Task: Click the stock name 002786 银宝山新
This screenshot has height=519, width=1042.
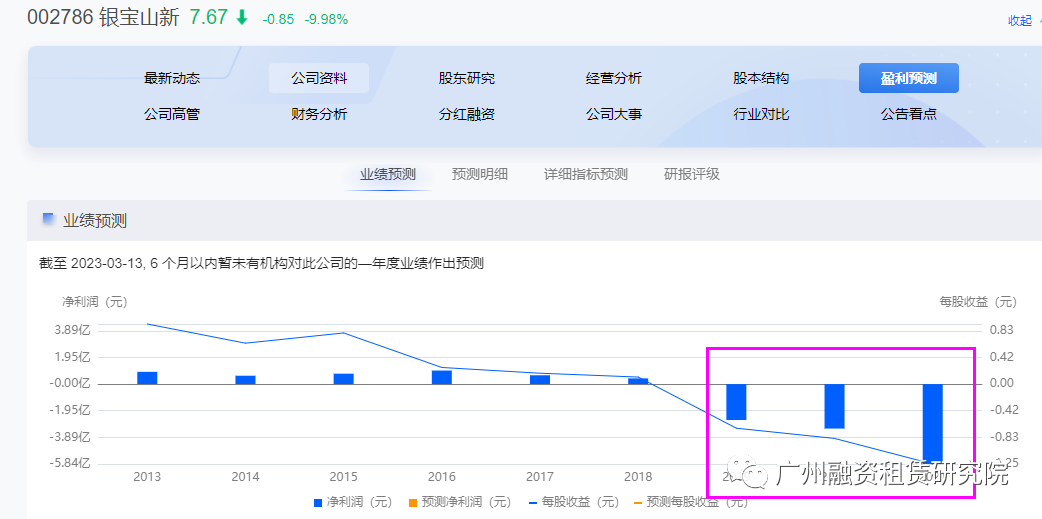Action: pos(104,18)
